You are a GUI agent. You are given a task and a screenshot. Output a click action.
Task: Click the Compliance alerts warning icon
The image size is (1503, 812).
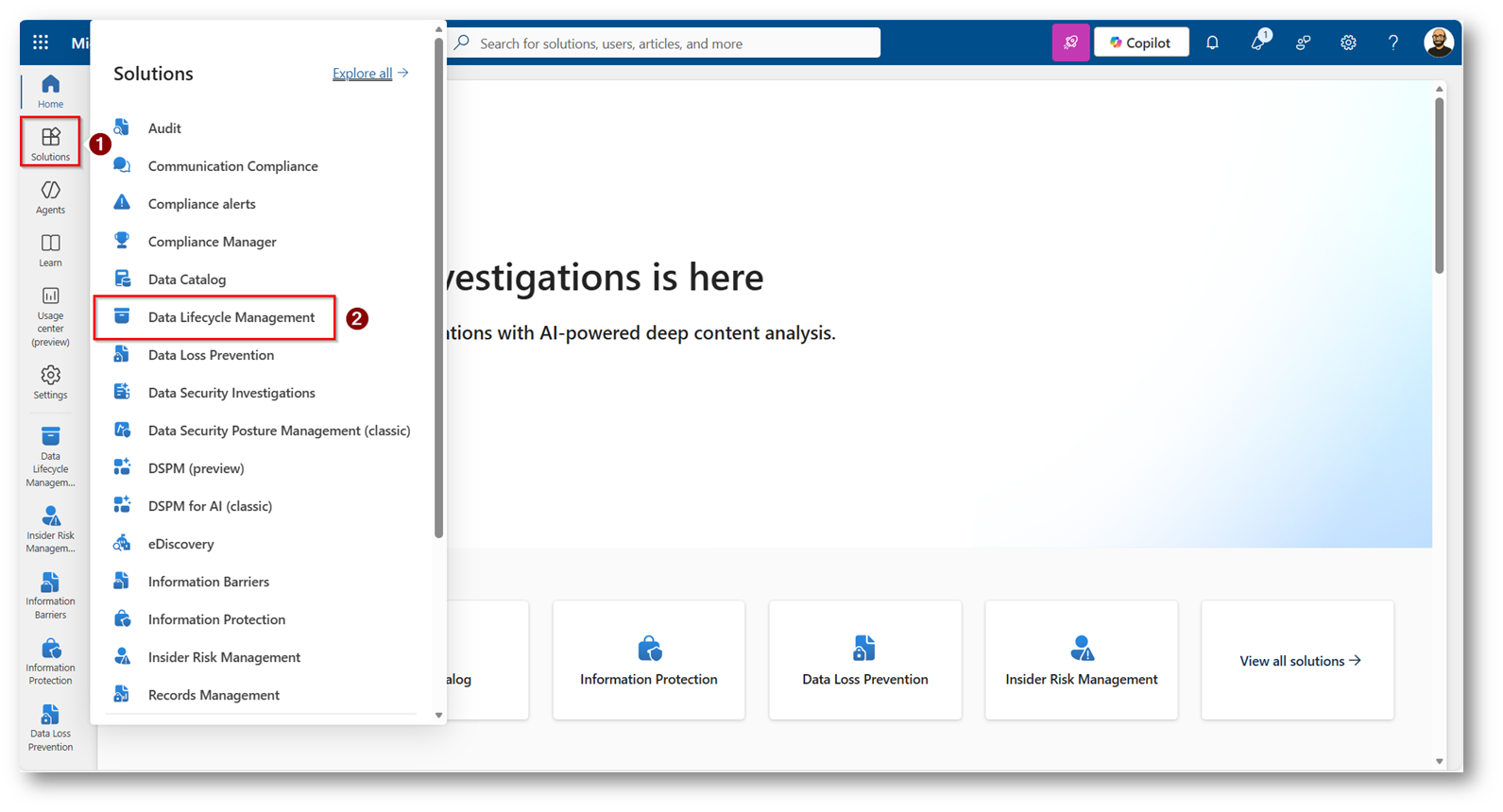122,203
